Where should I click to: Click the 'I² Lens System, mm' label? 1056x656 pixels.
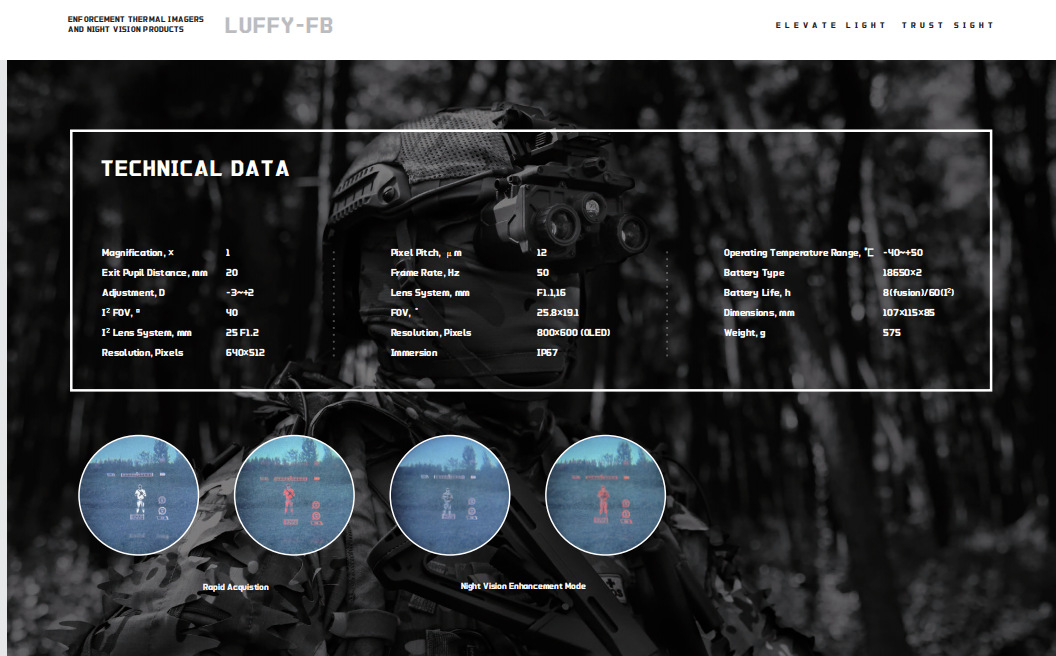pos(146,333)
